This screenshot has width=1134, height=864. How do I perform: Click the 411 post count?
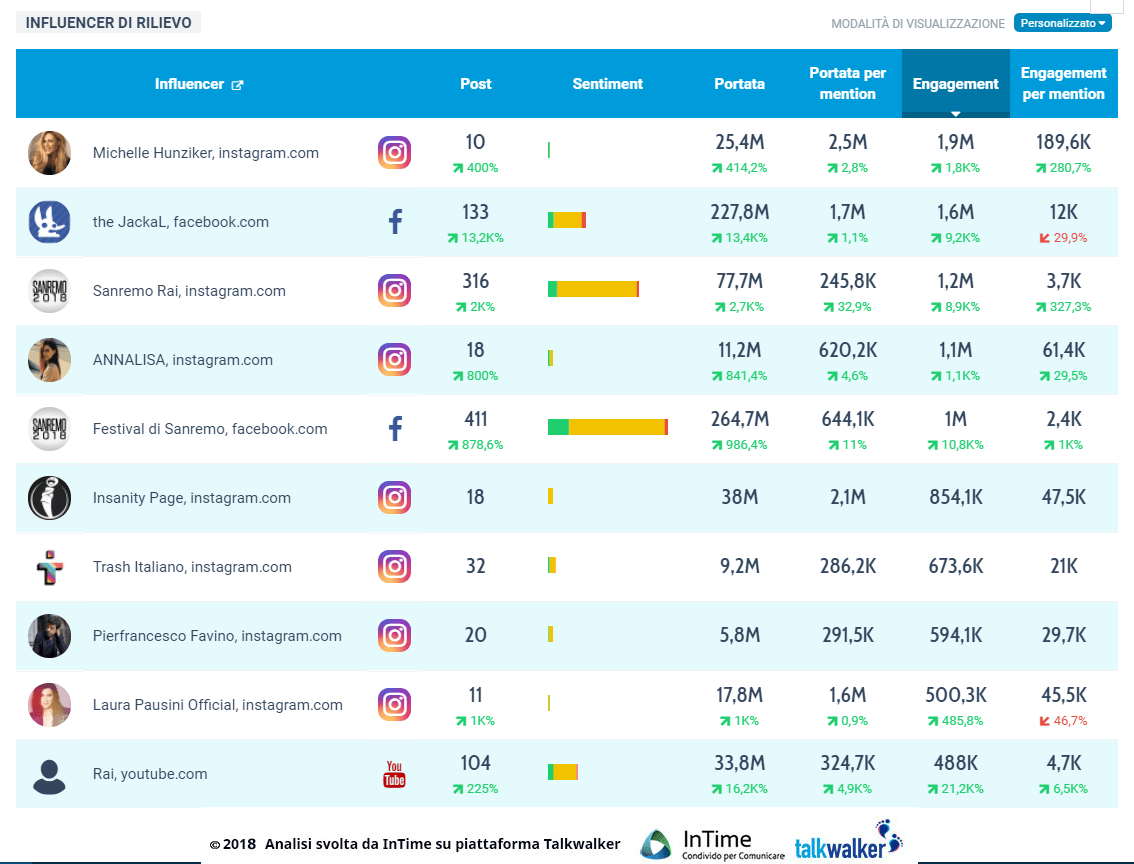[x=475, y=419]
